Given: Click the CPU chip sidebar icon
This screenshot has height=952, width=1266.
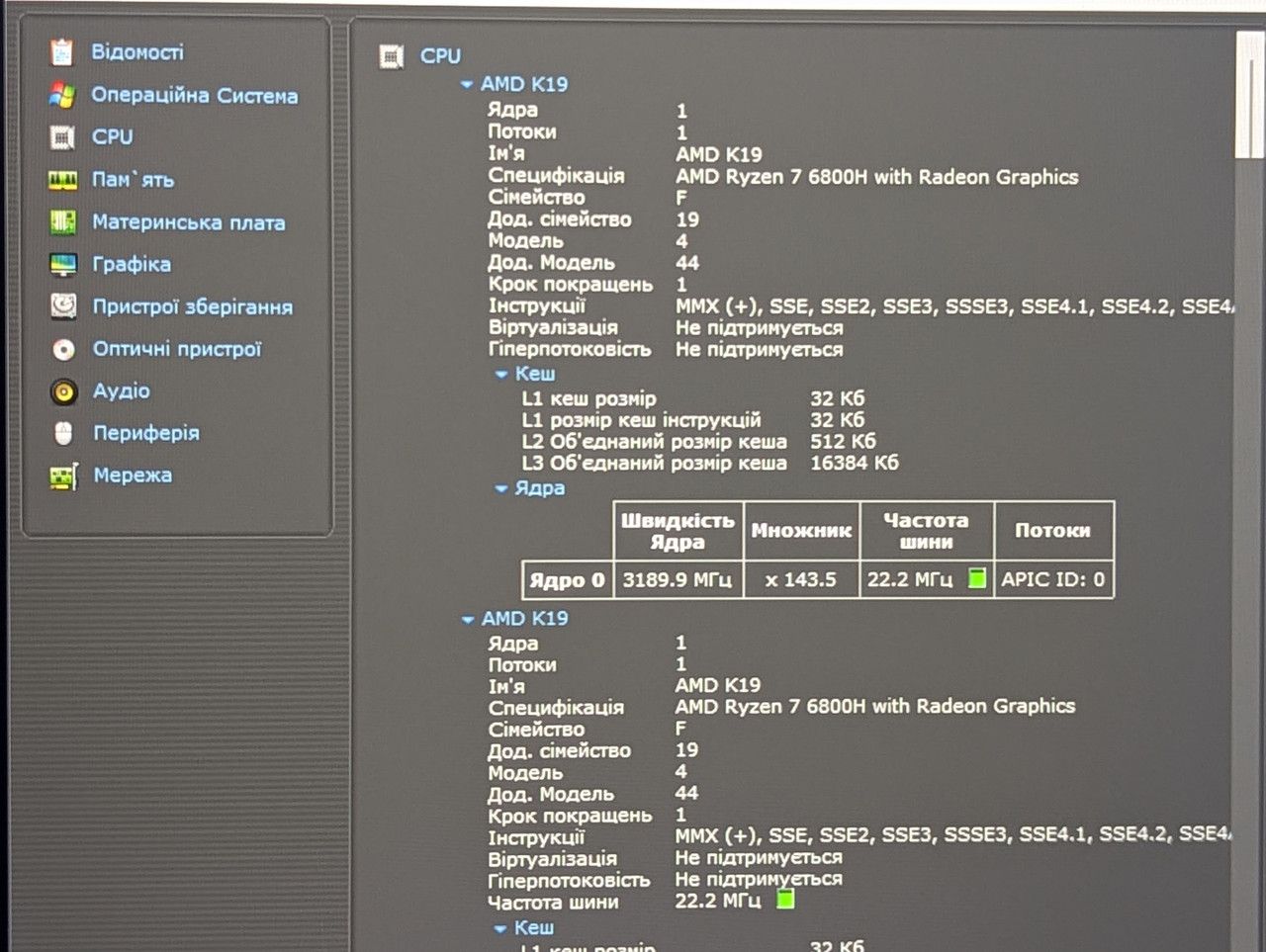Looking at the screenshot, I should coord(62,137).
